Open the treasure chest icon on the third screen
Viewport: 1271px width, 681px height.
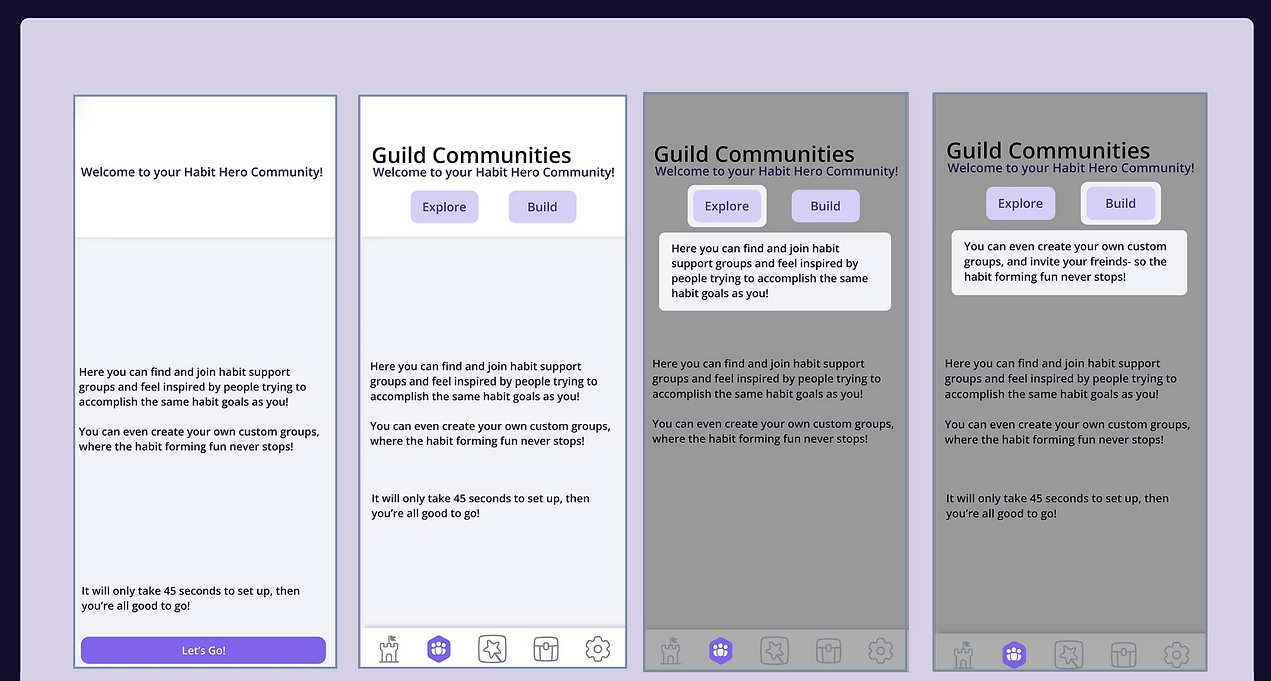(x=828, y=651)
